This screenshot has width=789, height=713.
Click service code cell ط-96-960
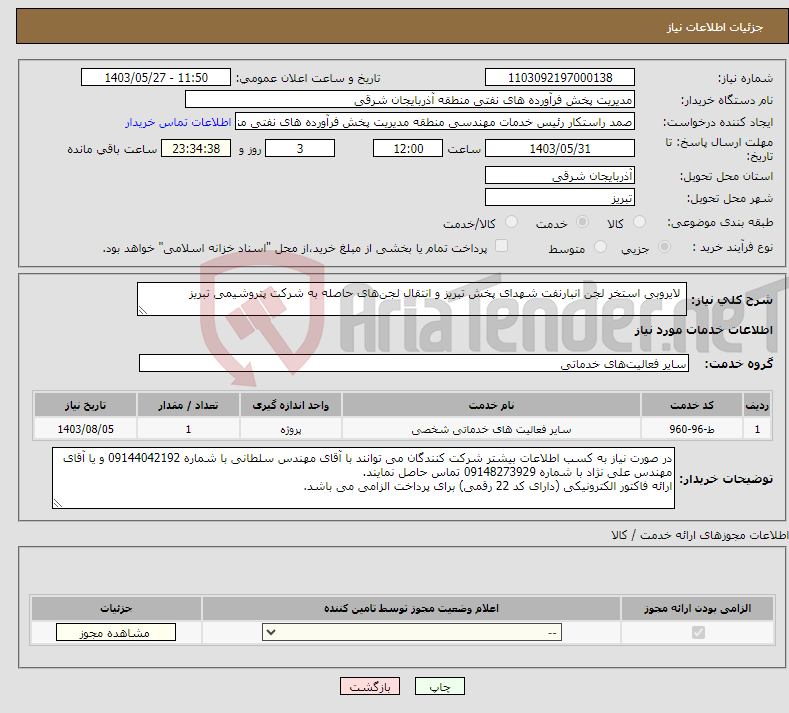(692, 429)
